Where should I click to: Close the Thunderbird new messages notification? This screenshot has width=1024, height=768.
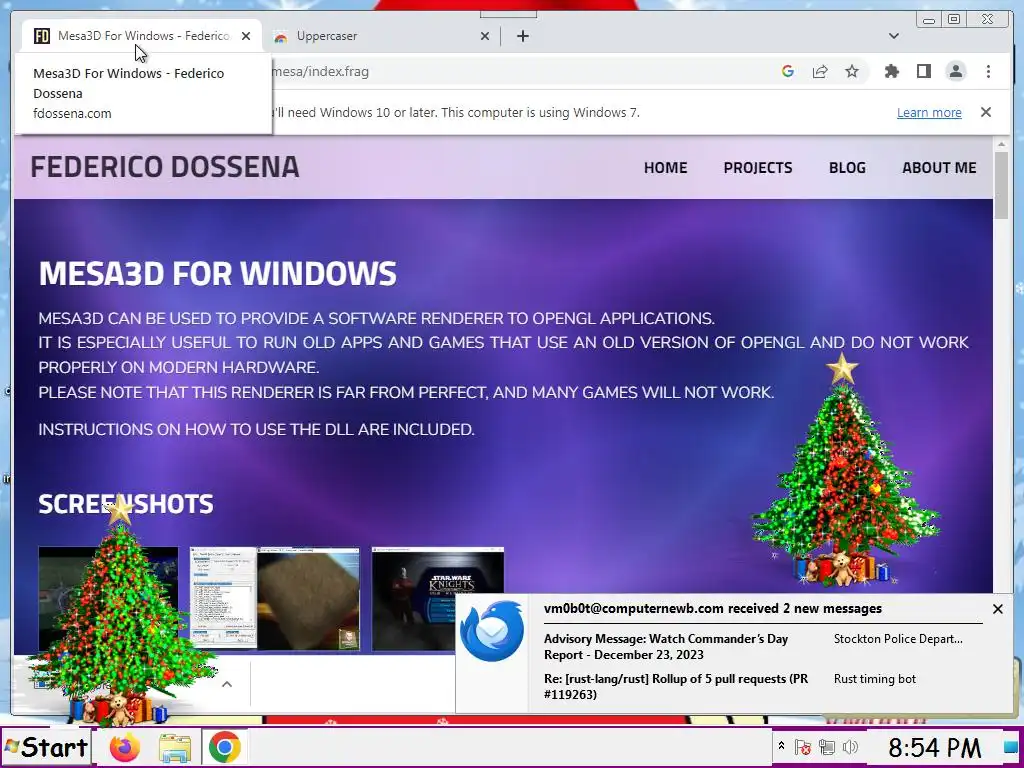pos(997,609)
